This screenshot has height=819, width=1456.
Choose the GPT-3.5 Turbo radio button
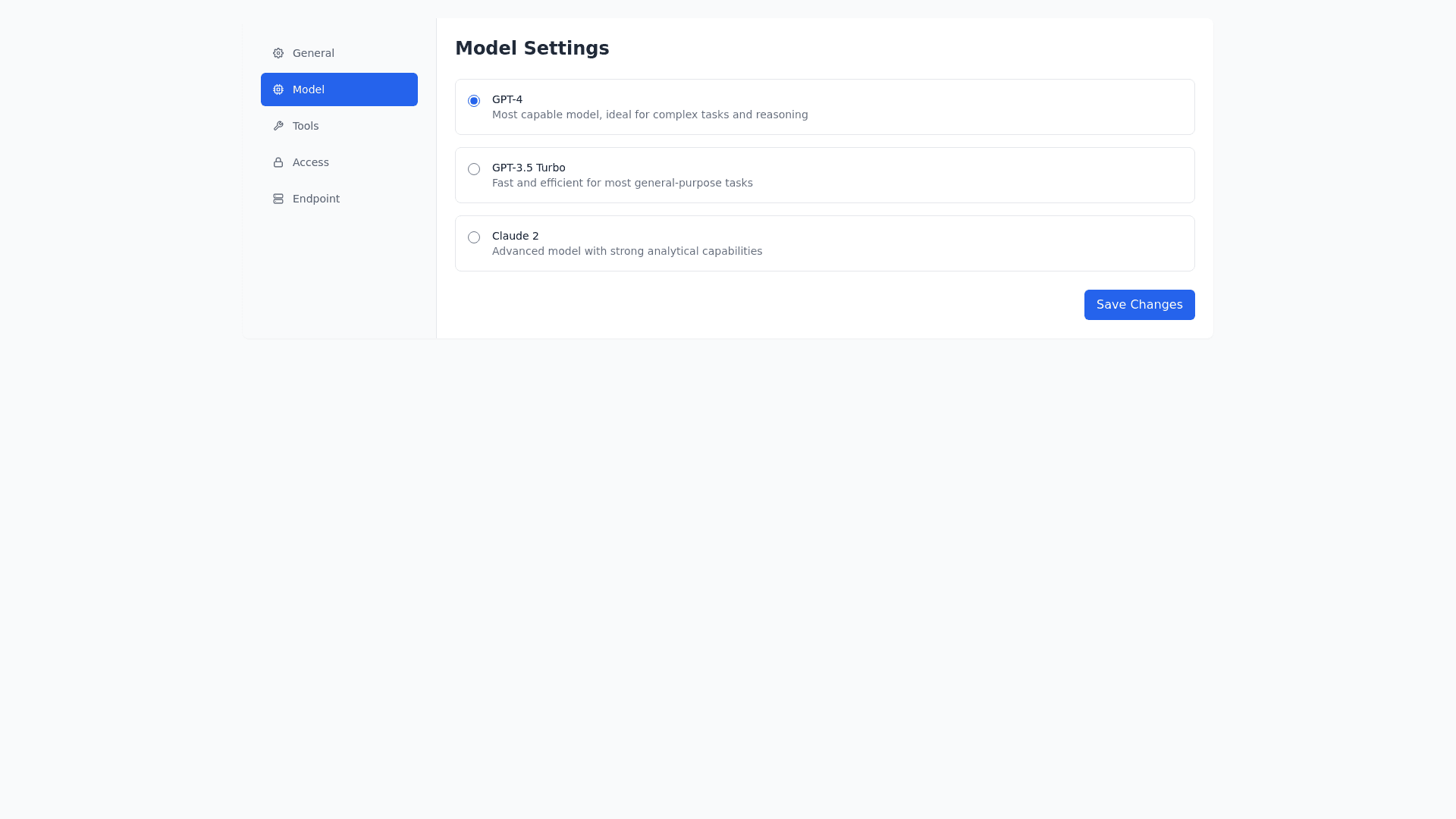tap(474, 169)
